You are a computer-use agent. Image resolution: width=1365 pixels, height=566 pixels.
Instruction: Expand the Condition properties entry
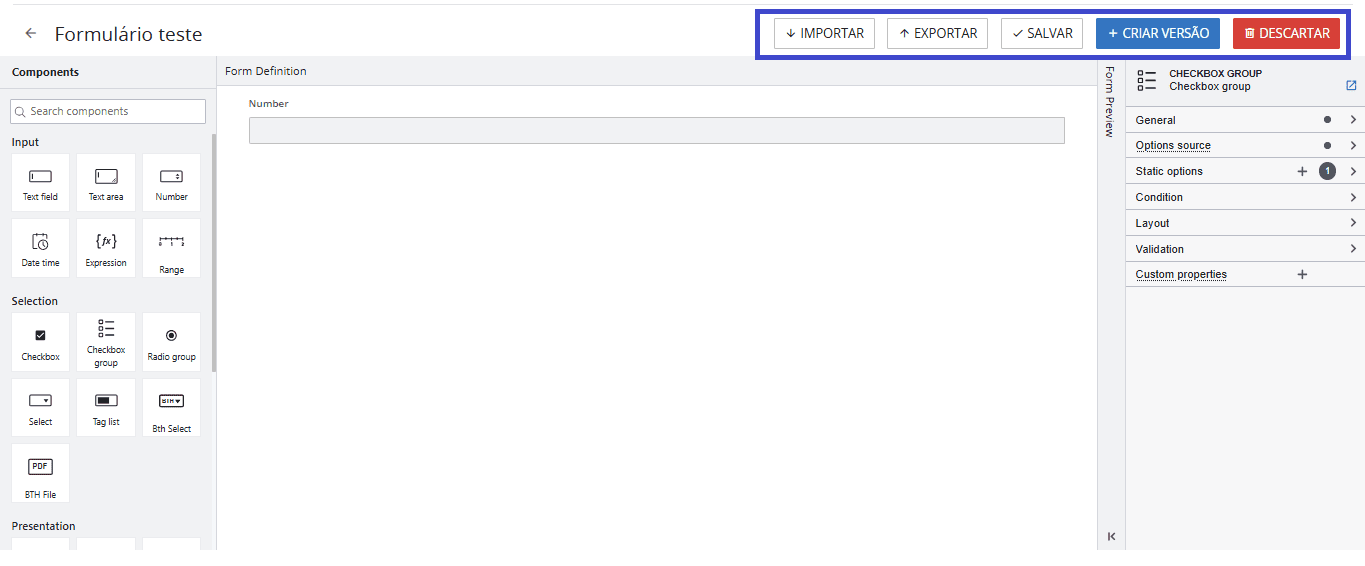click(x=1244, y=197)
